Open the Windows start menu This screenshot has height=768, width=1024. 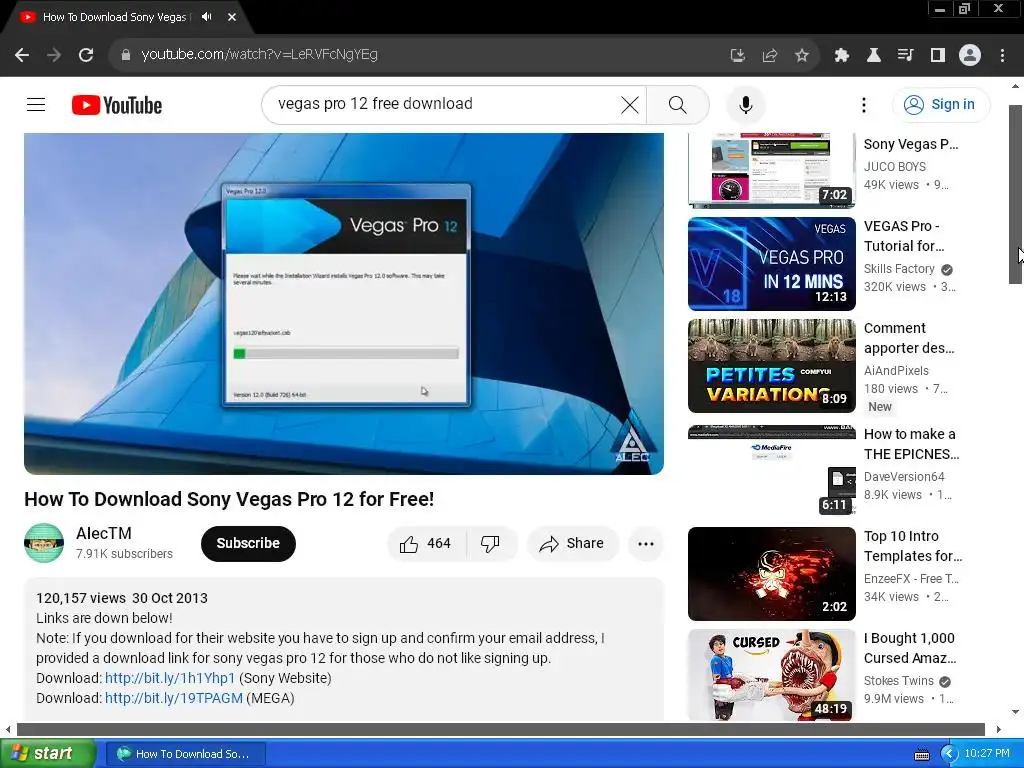click(47, 754)
